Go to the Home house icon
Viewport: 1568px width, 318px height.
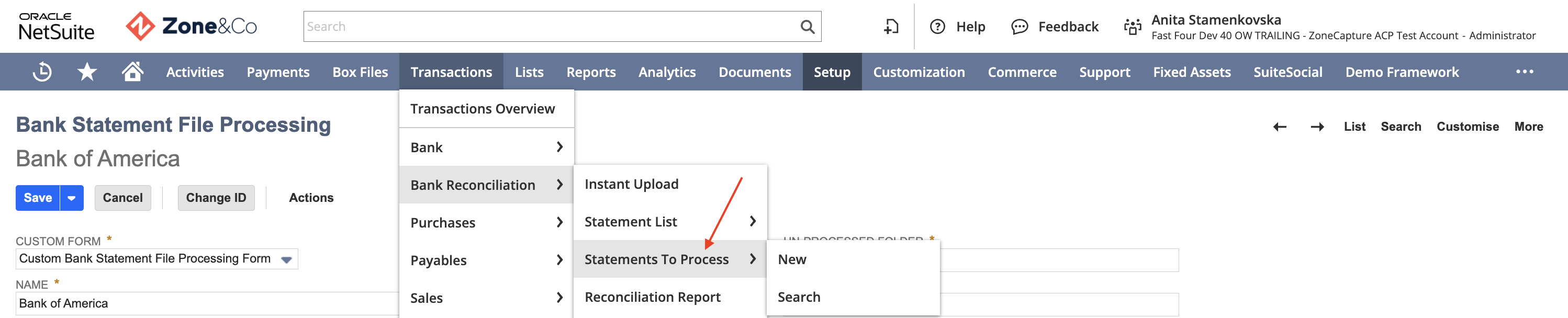(132, 71)
